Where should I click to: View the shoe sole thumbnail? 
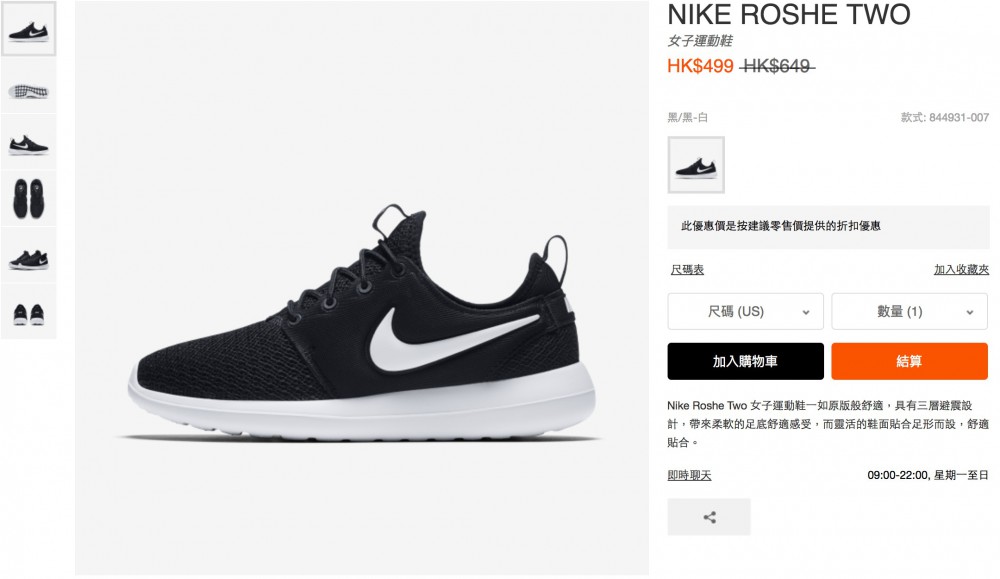tap(29, 86)
